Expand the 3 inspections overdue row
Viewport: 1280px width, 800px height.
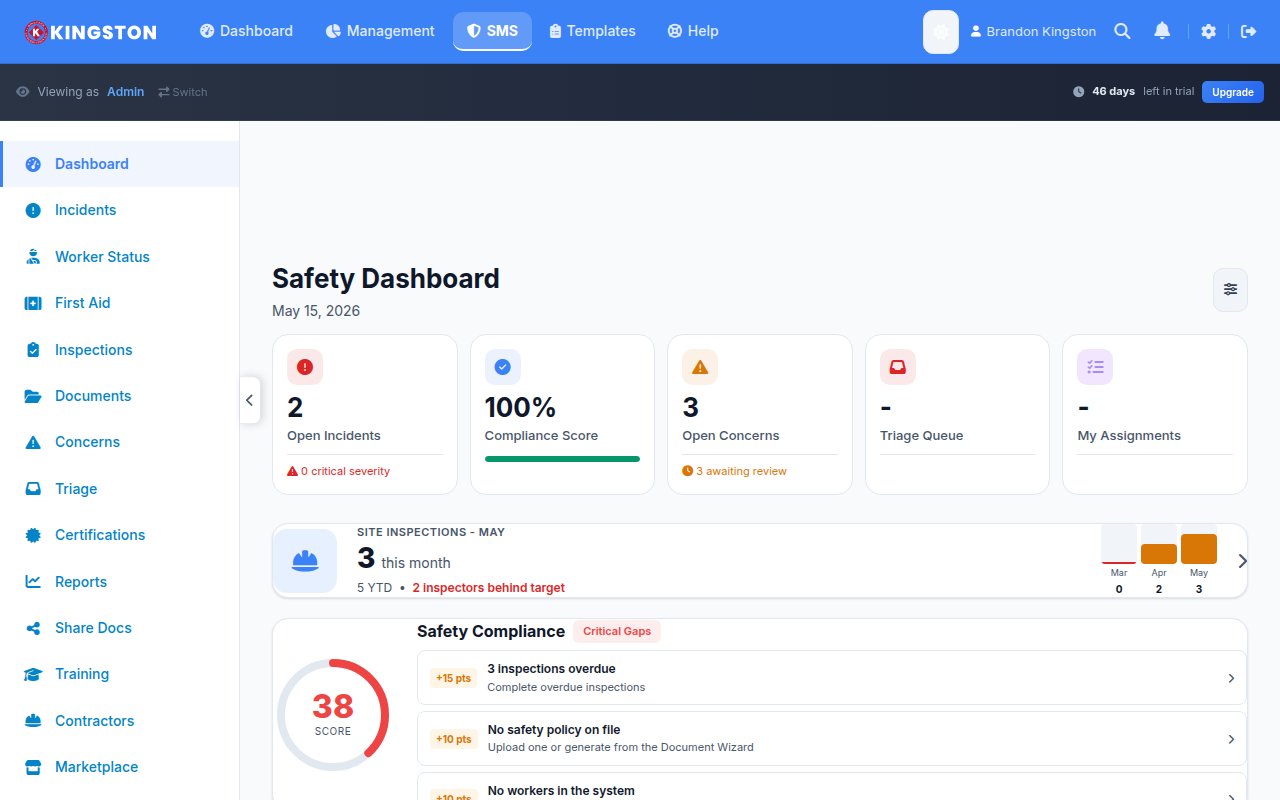tap(832, 678)
